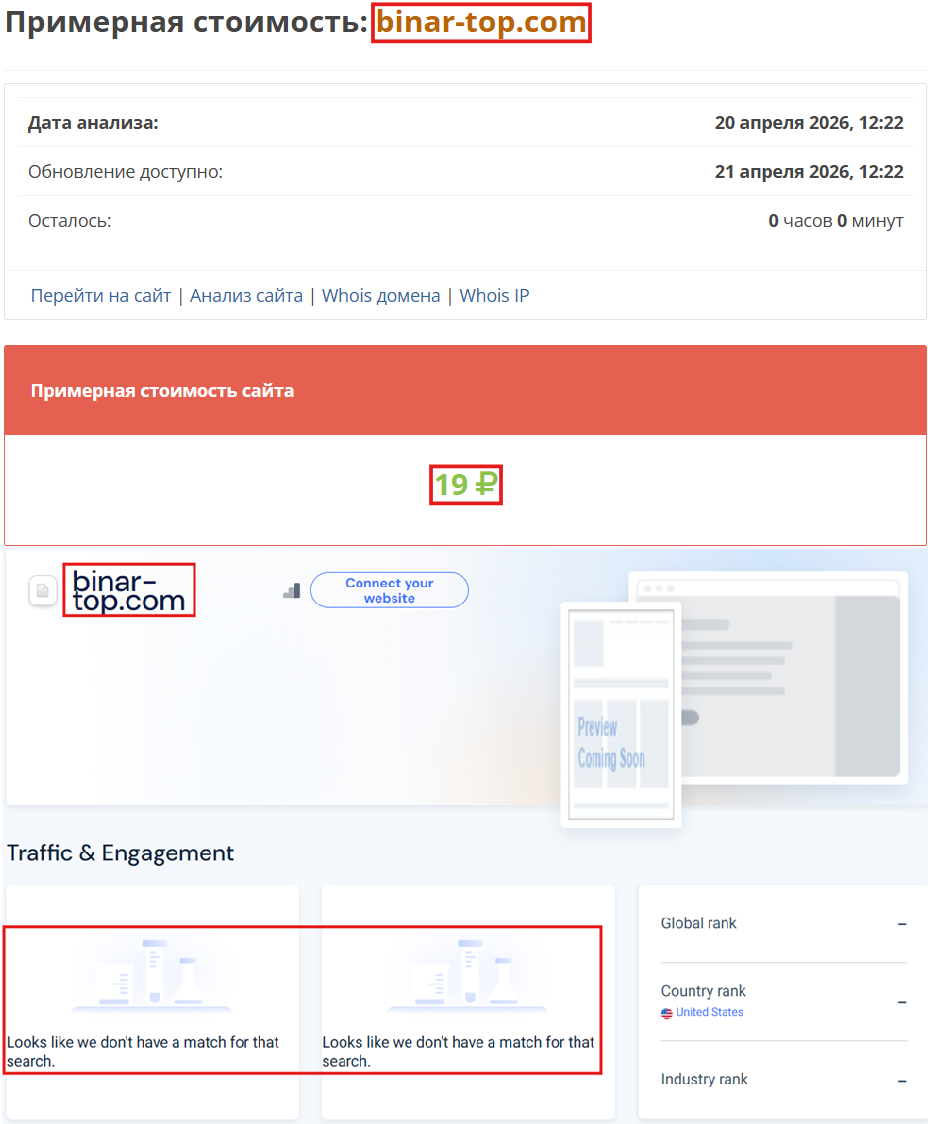Select the 'Traffic & Engagement' section heading
Viewport: 928px width, 1124px height.
pos(120,853)
